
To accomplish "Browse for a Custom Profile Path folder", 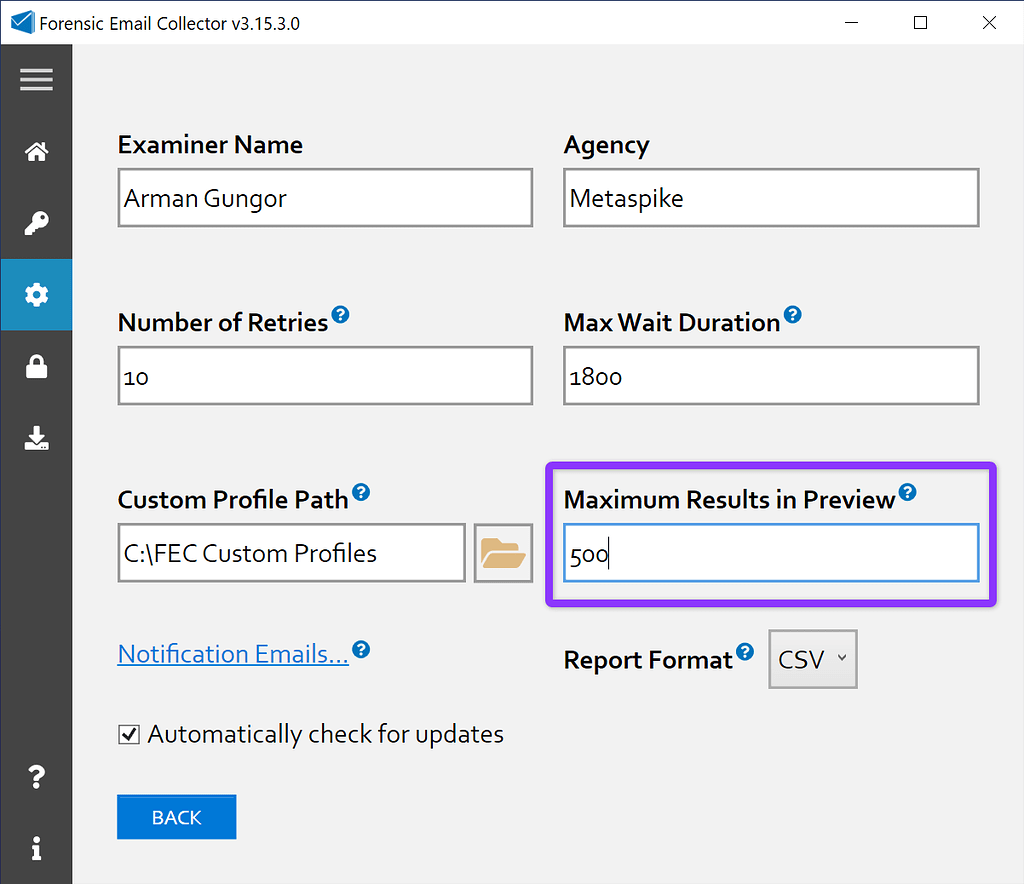I will pos(503,552).
